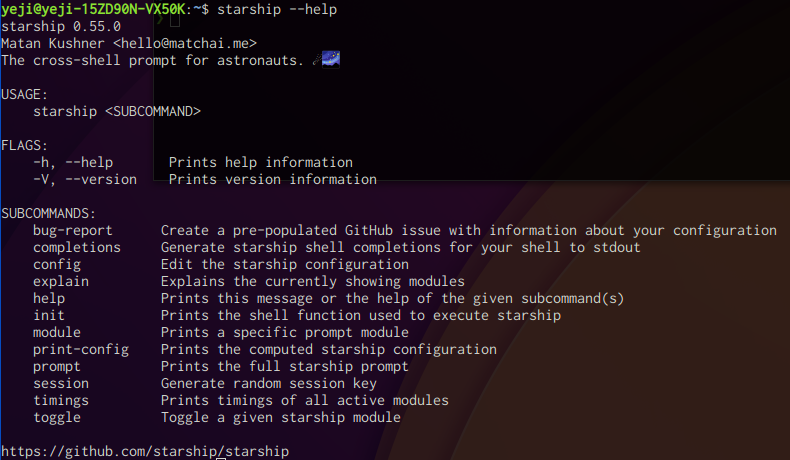Click the toggle subcommand name

[56, 417]
